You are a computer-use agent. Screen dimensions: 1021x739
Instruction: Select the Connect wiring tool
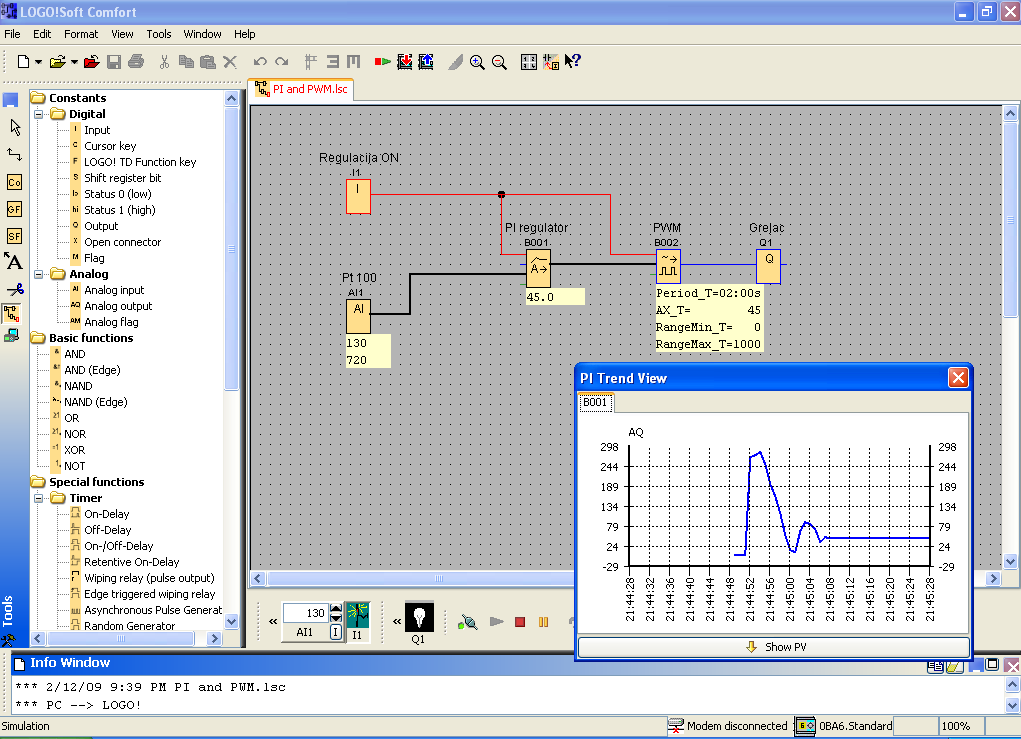pyautogui.click(x=14, y=154)
